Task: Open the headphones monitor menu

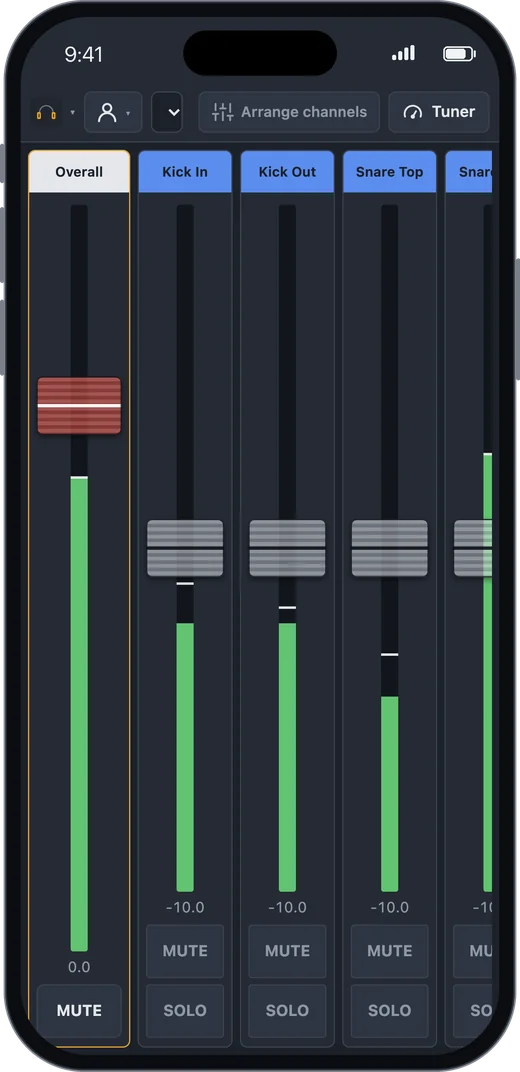Action: point(46,112)
